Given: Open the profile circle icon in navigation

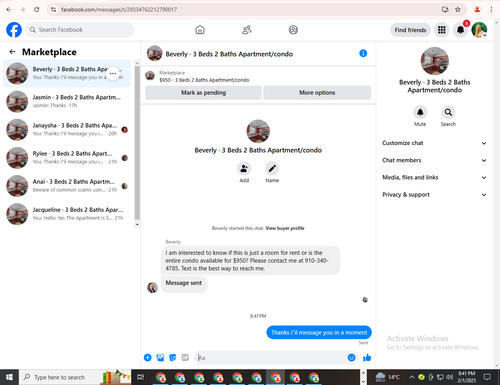Looking at the screenshot, I should pos(293,30).
